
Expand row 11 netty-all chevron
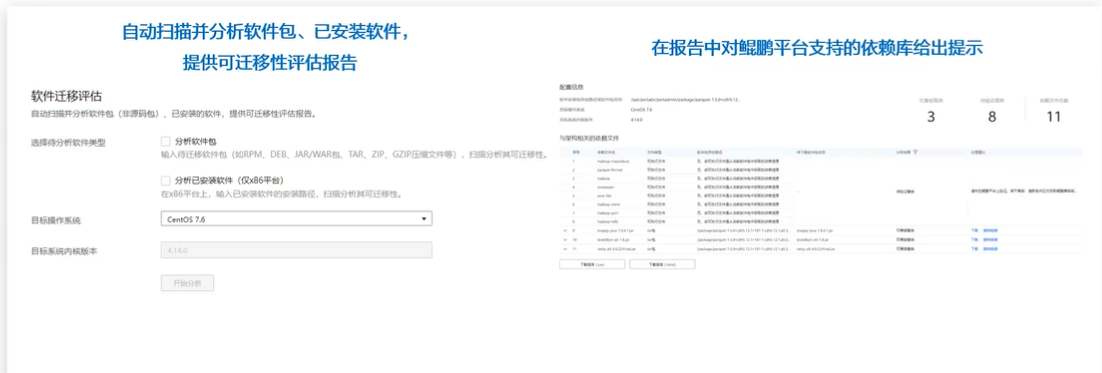[x=565, y=249]
